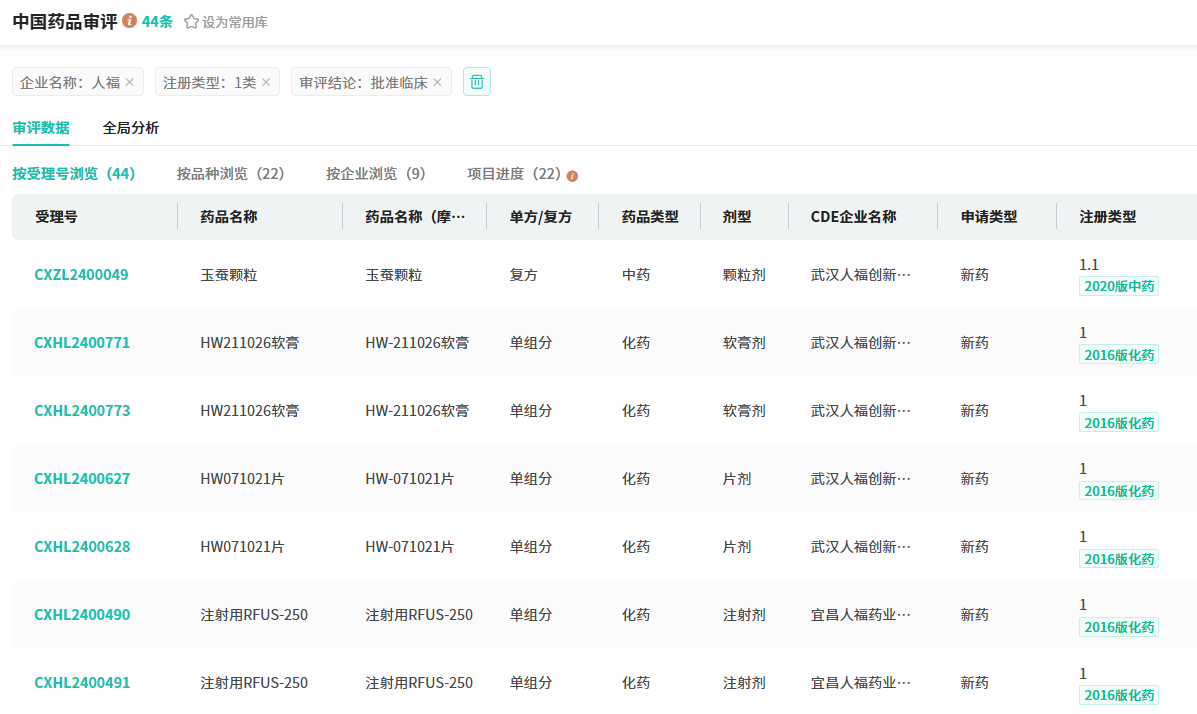Click the trash icon to clear filters
The width and height of the screenshot is (1197, 714).
pyautogui.click(x=477, y=82)
